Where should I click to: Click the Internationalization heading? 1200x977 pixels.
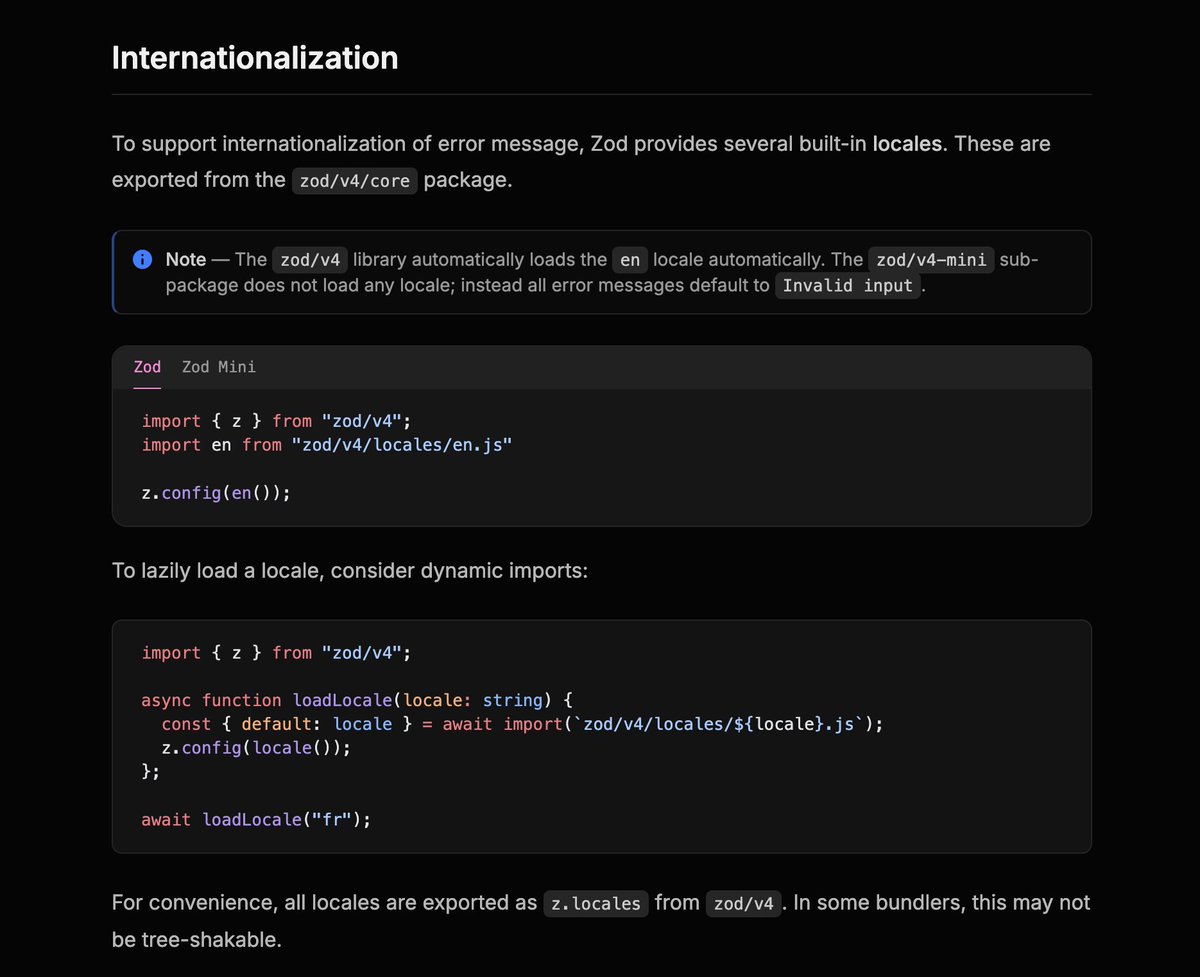click(255, 57)
